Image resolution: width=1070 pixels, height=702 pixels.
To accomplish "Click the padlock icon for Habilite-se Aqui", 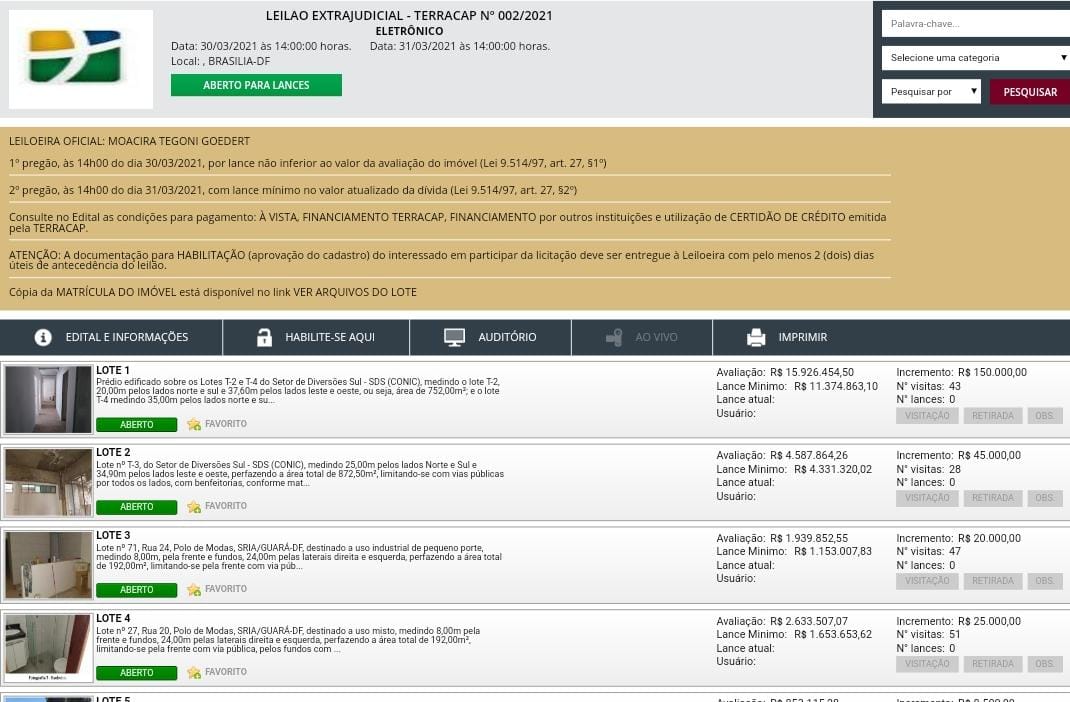I will (x=264, y=337).
